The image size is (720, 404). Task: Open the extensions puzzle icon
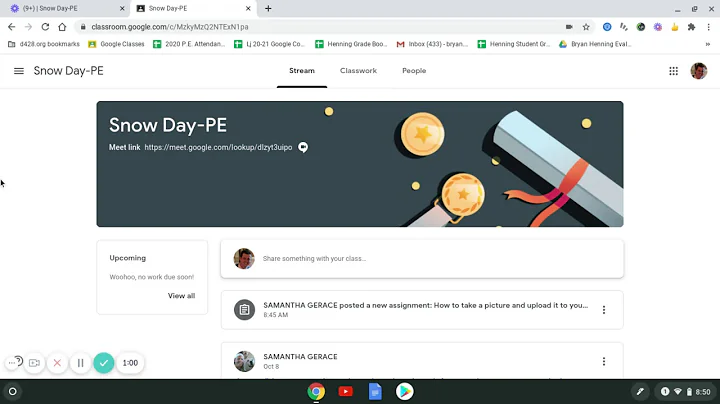point(691,27)
